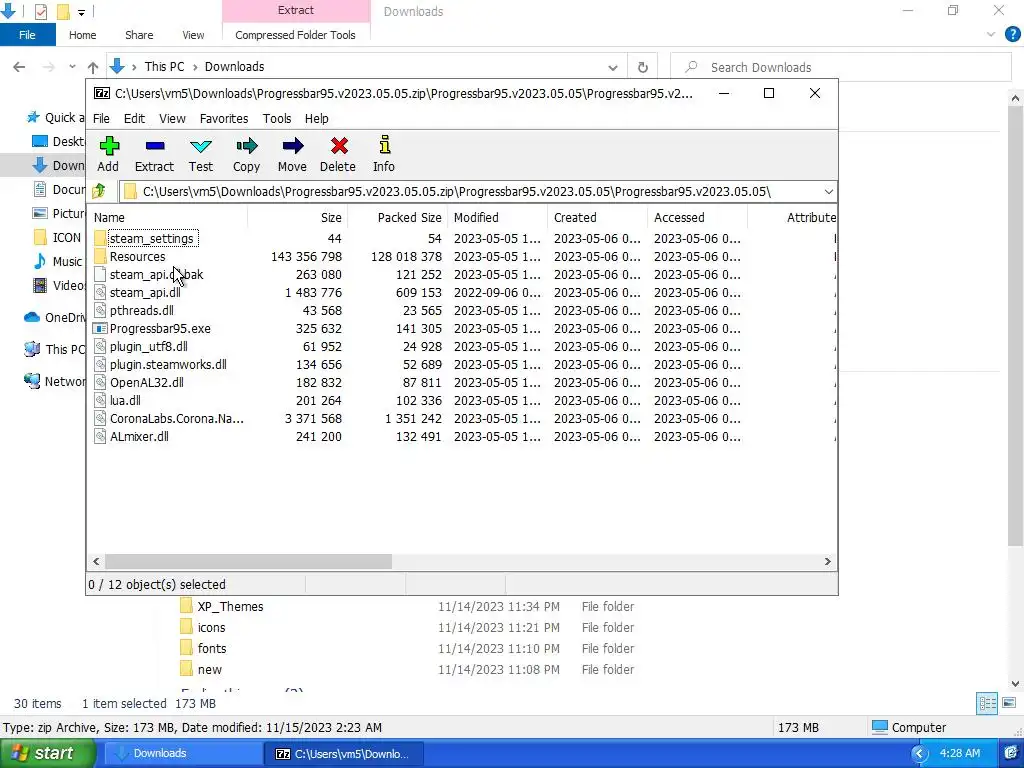Select OpenAL32.dll file
This screenshot has width=1024, height=768.
coord(146,382)
